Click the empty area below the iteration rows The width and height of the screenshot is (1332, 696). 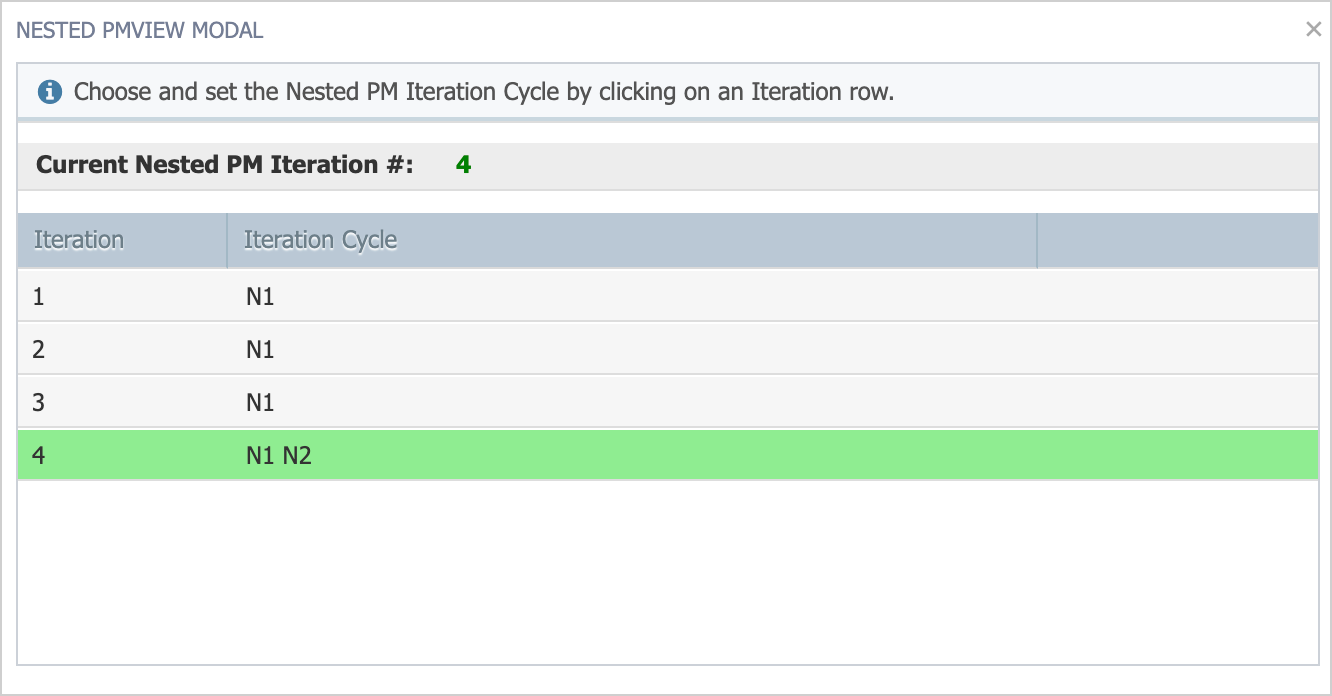(667, 570)
